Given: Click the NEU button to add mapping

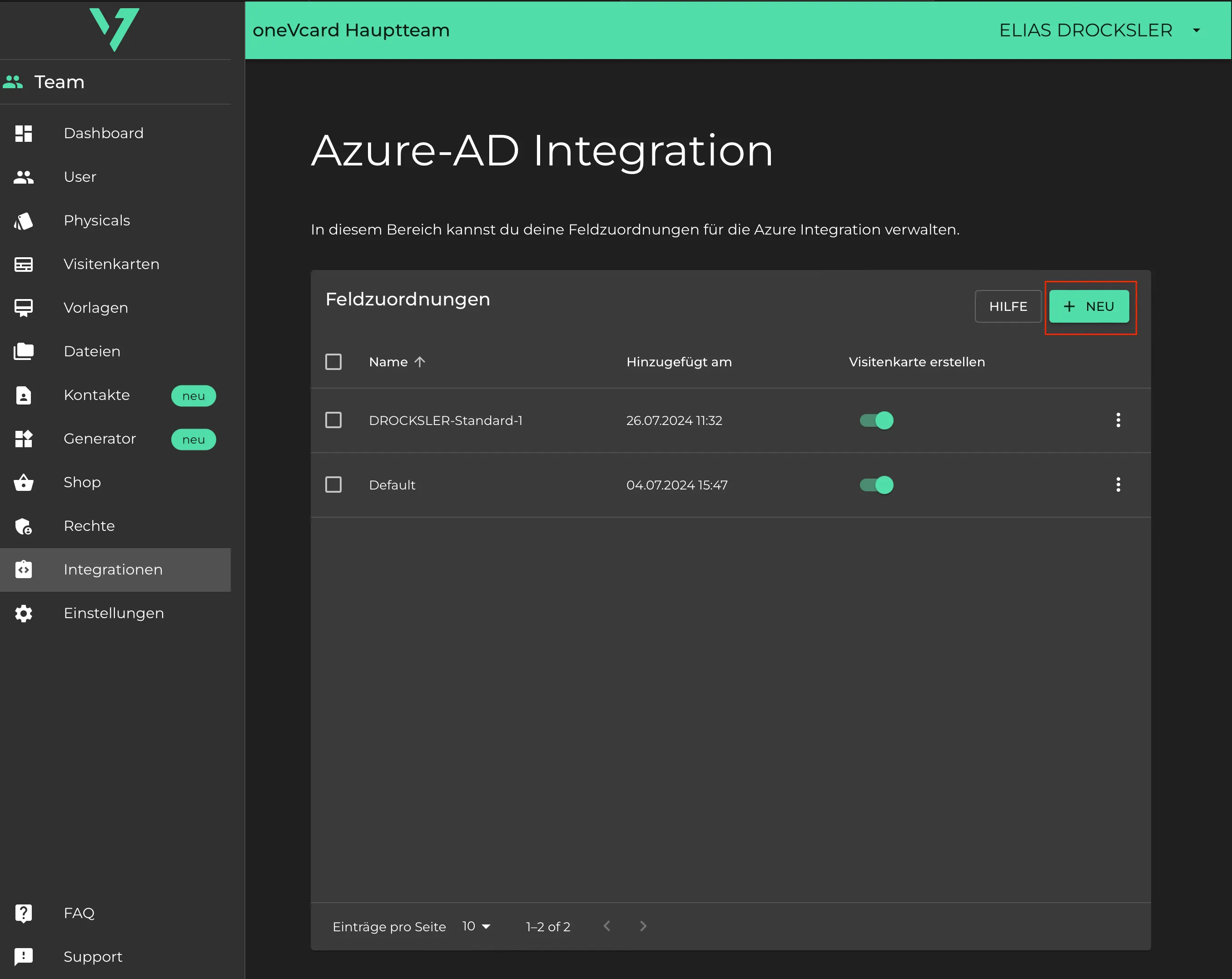Looking at the screenshot, I should coord(1089,306).
